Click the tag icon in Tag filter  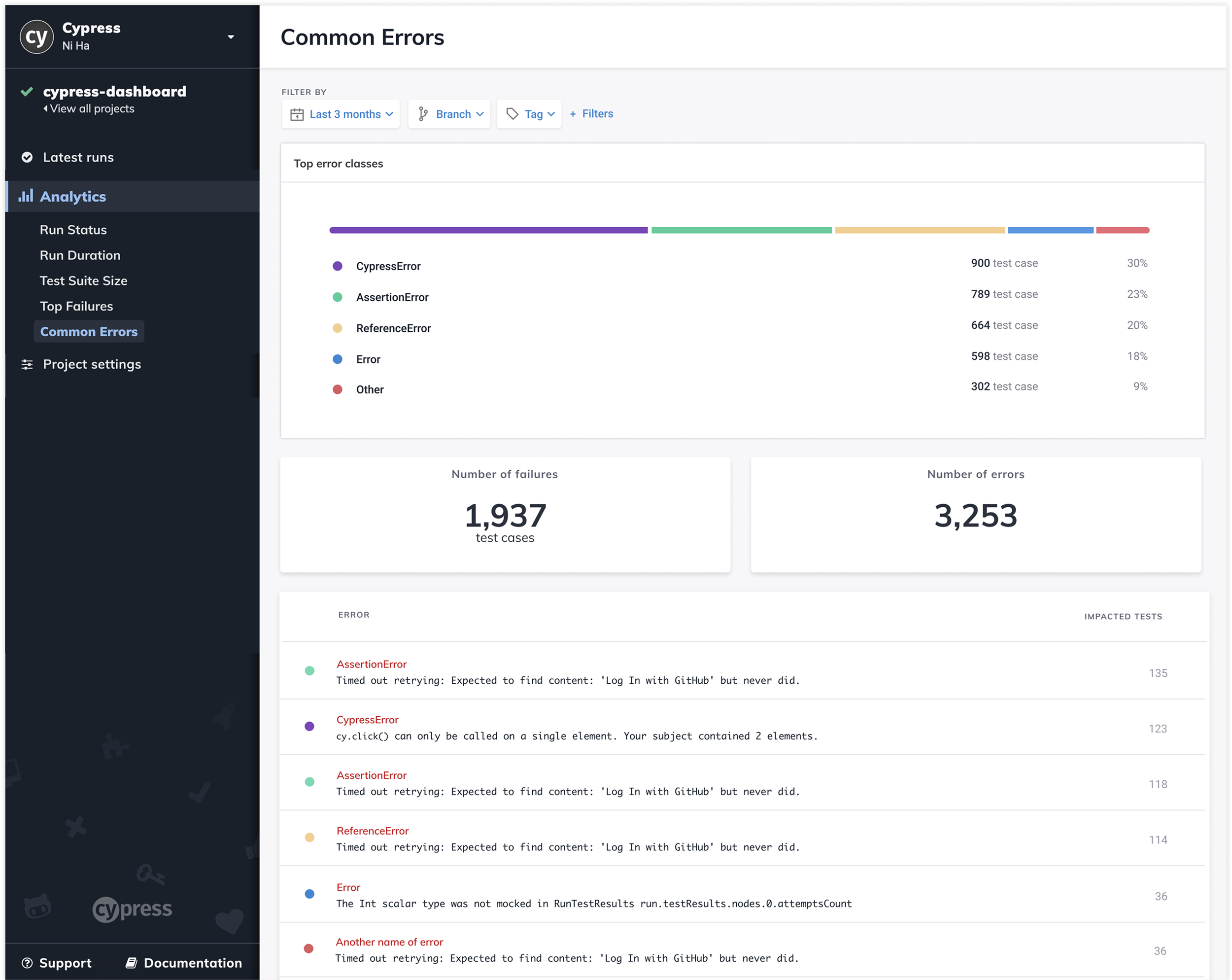coord(513,114)
